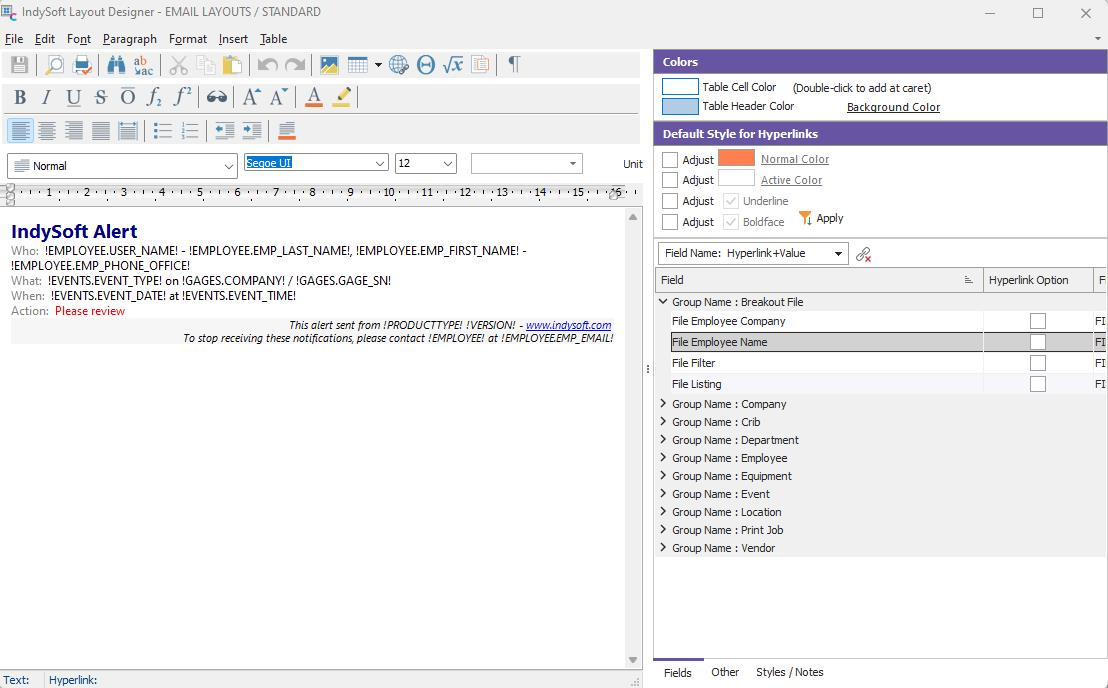The width and height of the screenshot is (1108, 688).
Task: Click the Table Header Color swatch
Action: 680,106
